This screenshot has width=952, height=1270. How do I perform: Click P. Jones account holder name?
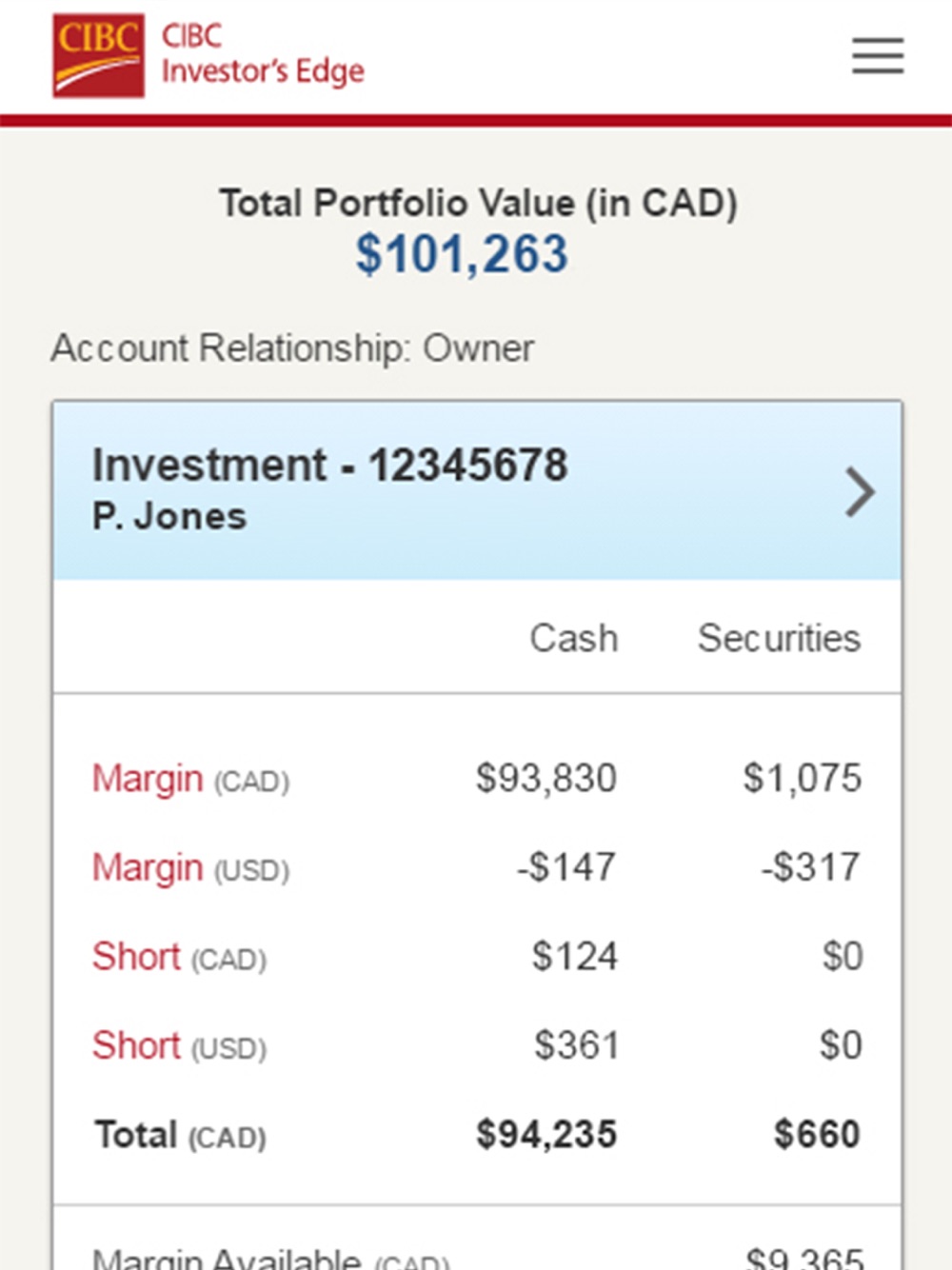click(x=169, y=516)
